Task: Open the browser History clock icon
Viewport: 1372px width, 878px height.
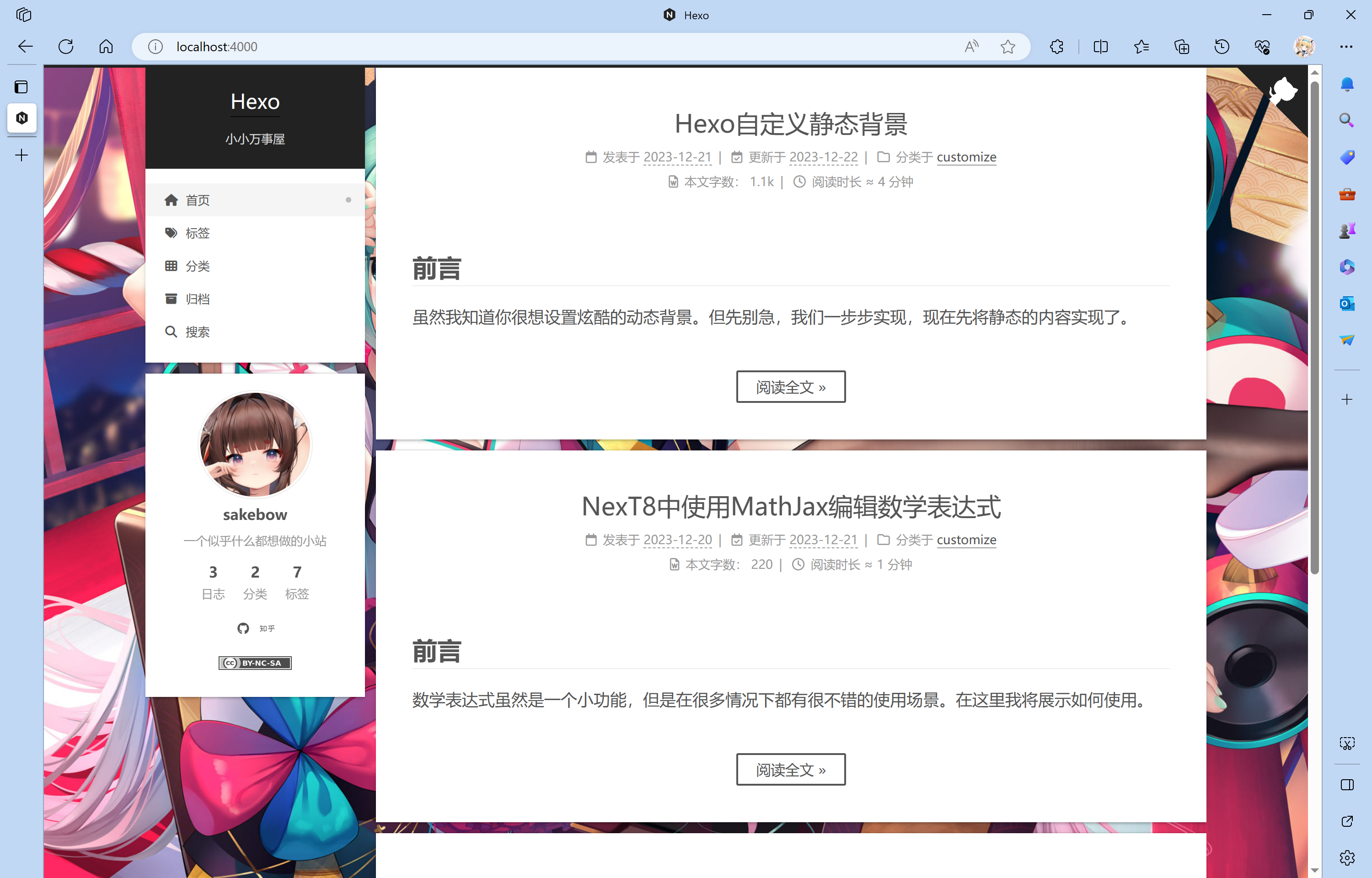Action: [x=1222, y=47]
